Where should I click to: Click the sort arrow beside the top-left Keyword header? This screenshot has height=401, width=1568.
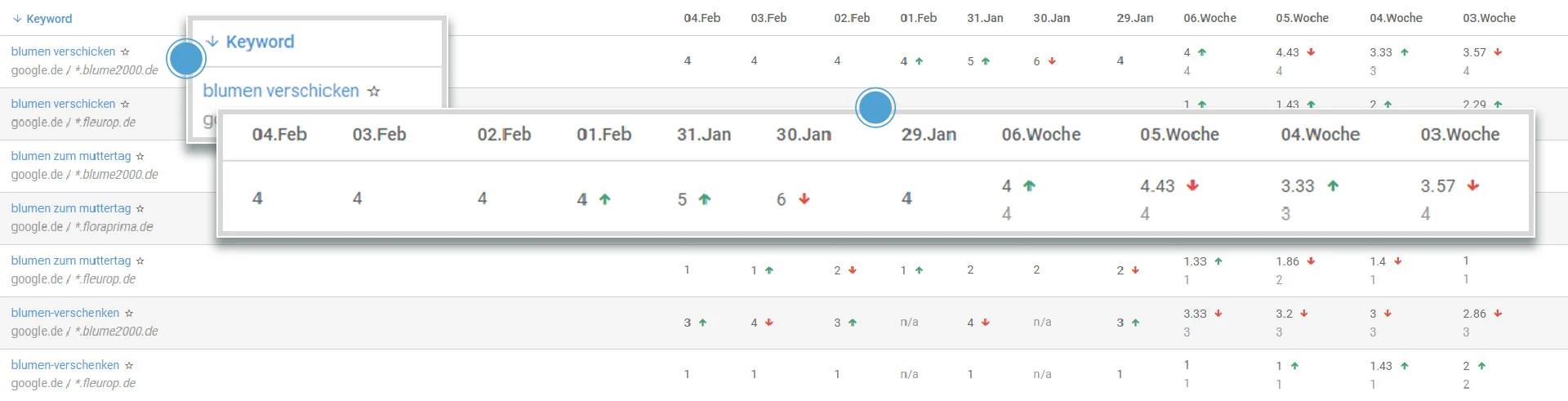(x=17, y=19)
